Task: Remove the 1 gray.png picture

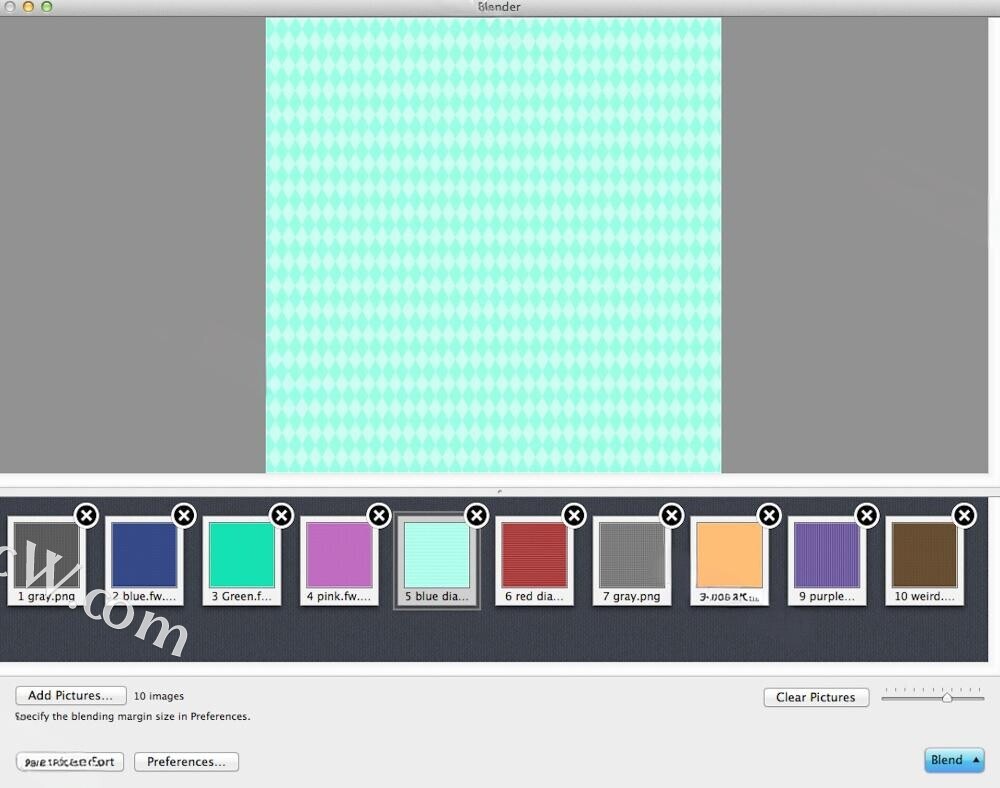Action: [x=87, y=515]
